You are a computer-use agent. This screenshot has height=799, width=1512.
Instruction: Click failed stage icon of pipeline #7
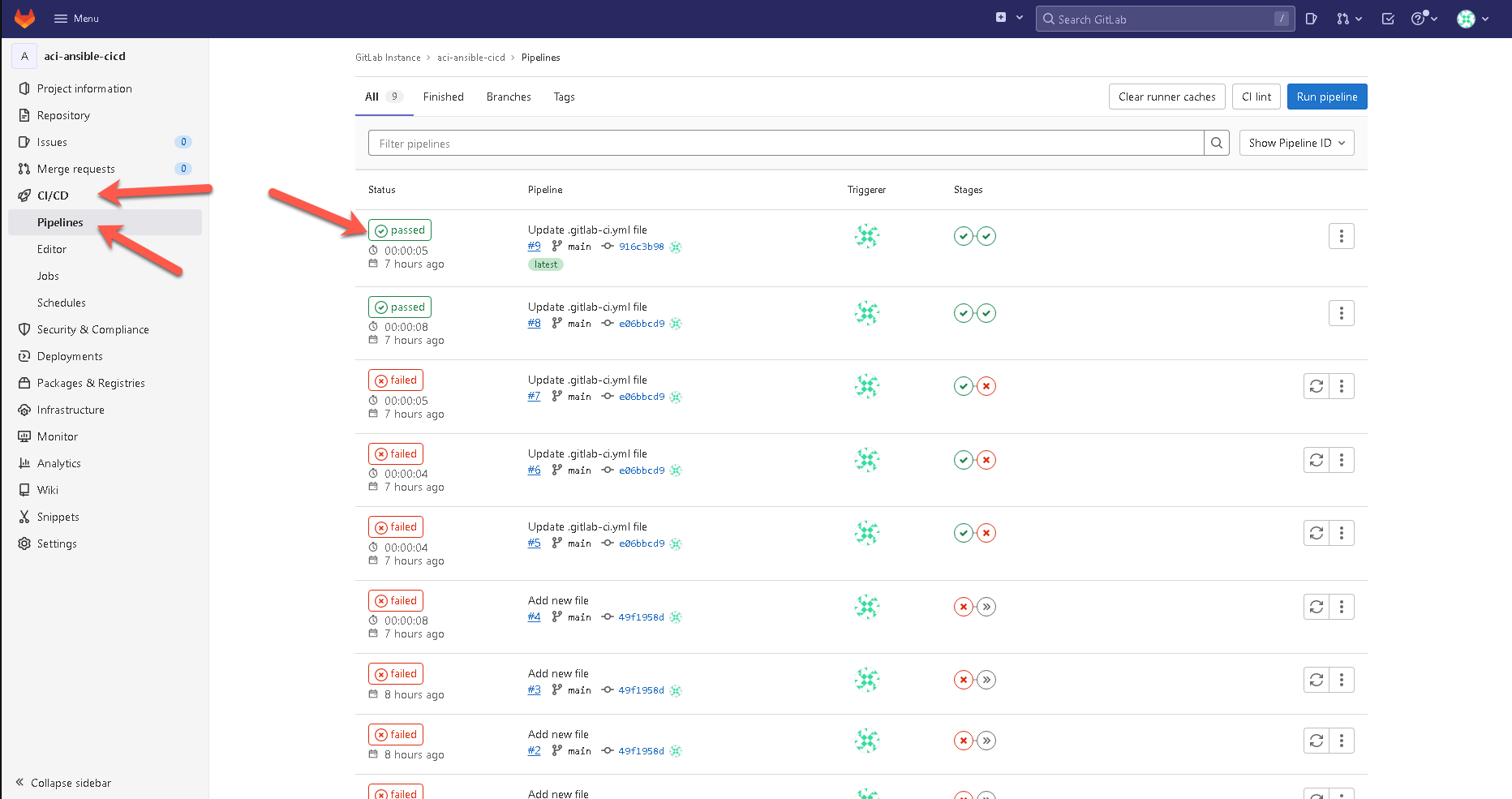[986, 386]
